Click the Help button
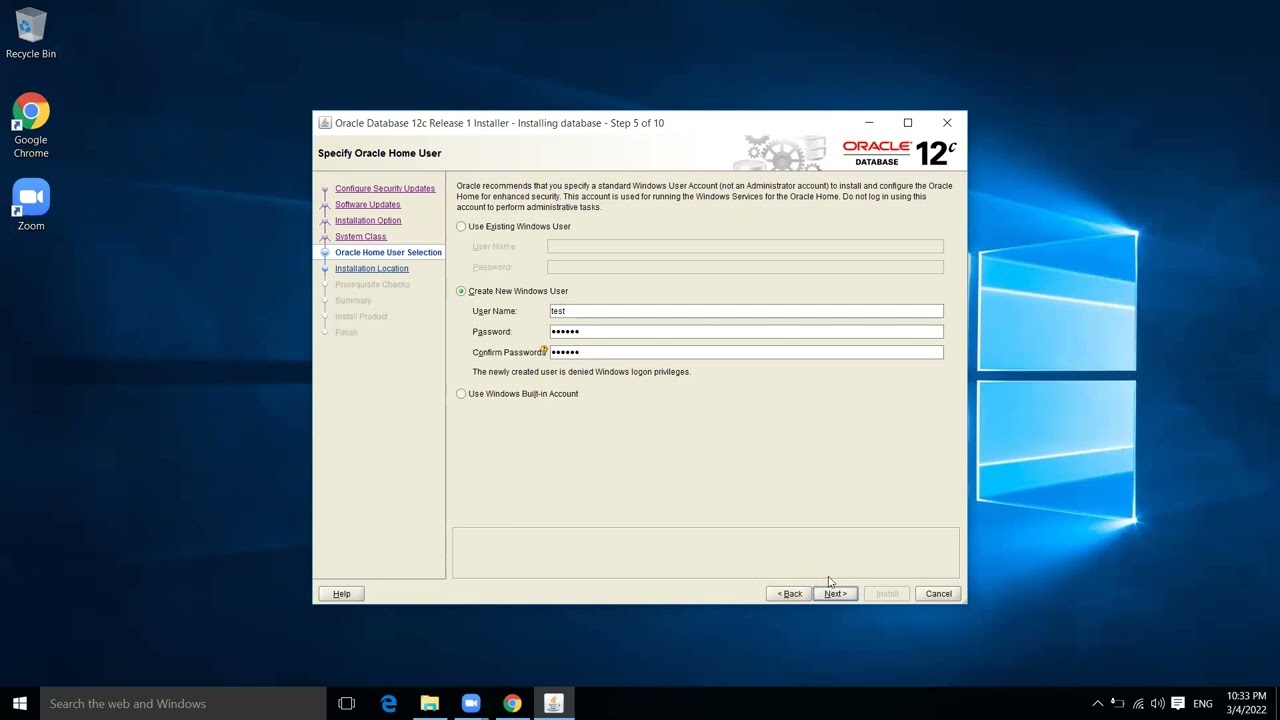1280x720 pixels. click(341, 594)
